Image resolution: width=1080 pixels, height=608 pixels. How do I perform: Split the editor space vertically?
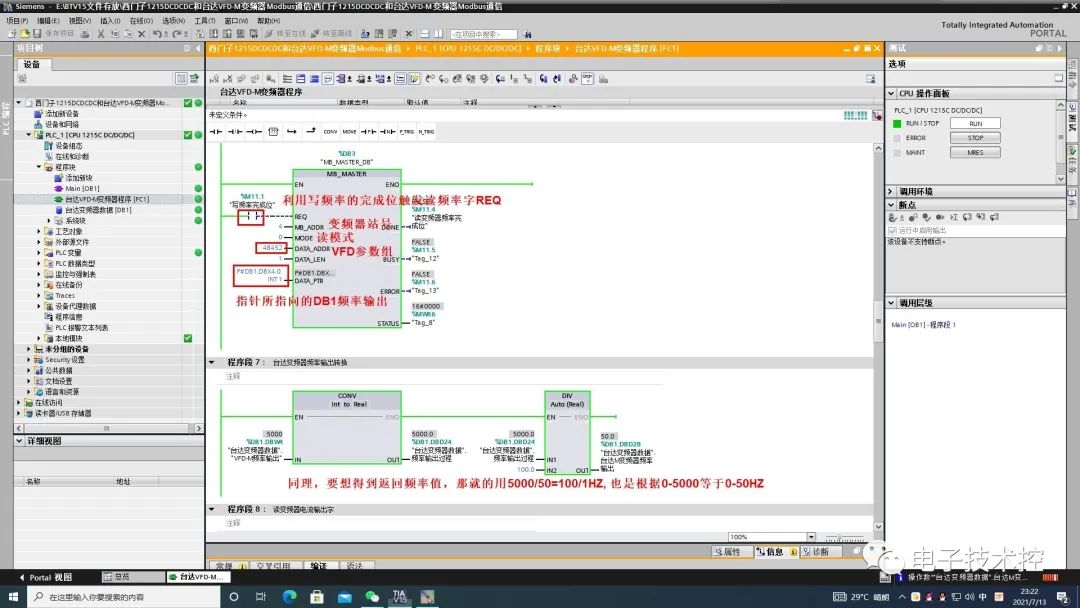(x=438, y=34)
